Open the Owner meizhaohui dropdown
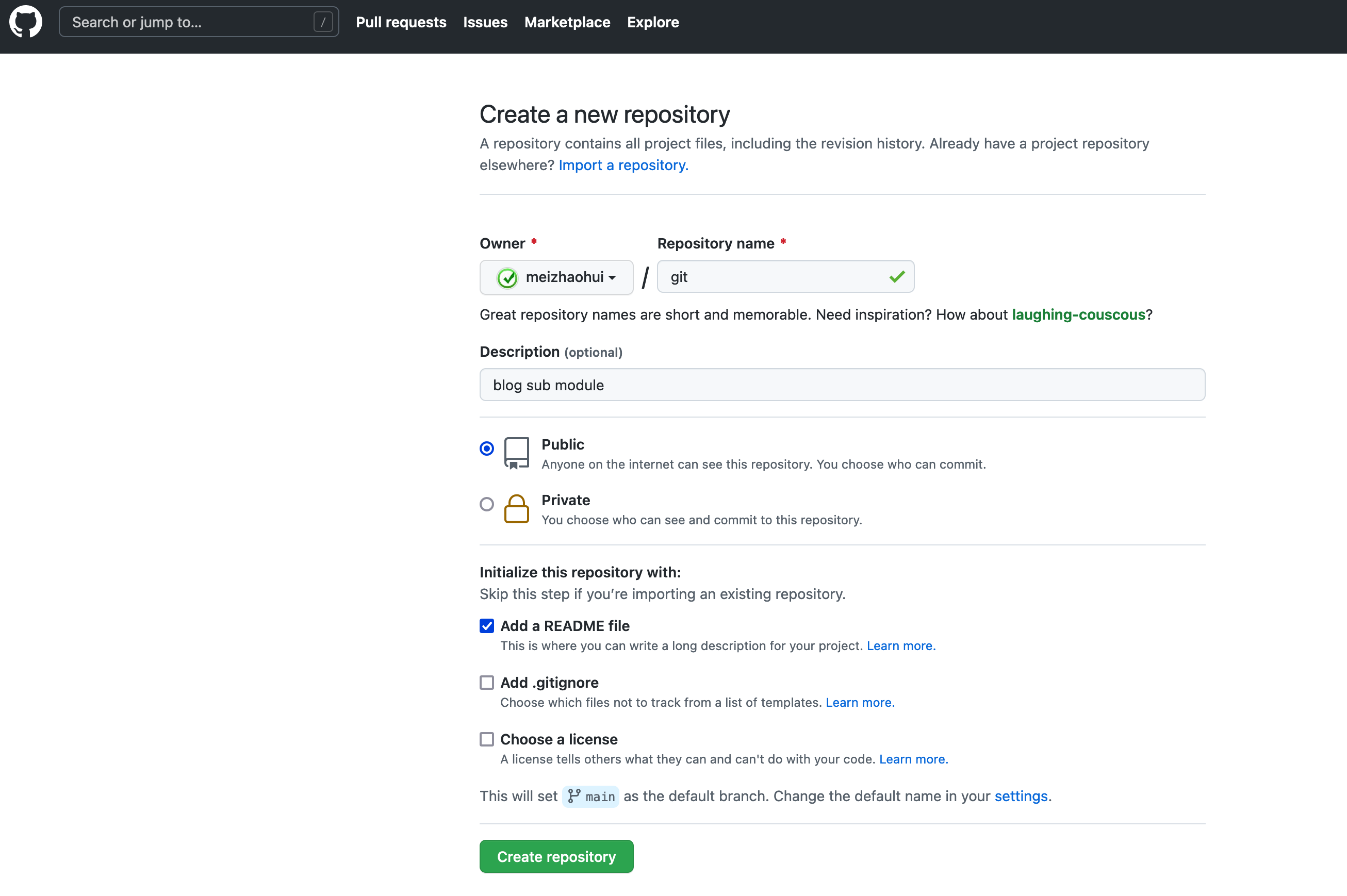This screenshot has height=896, width=1347. click(556, 277)
